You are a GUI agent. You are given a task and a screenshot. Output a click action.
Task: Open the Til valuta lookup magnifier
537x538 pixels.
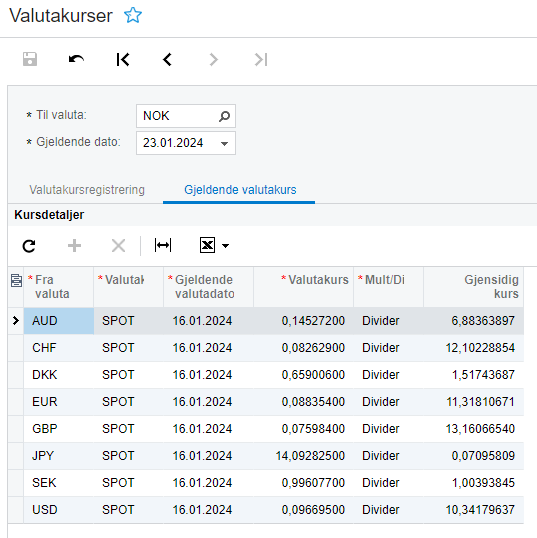224,116
